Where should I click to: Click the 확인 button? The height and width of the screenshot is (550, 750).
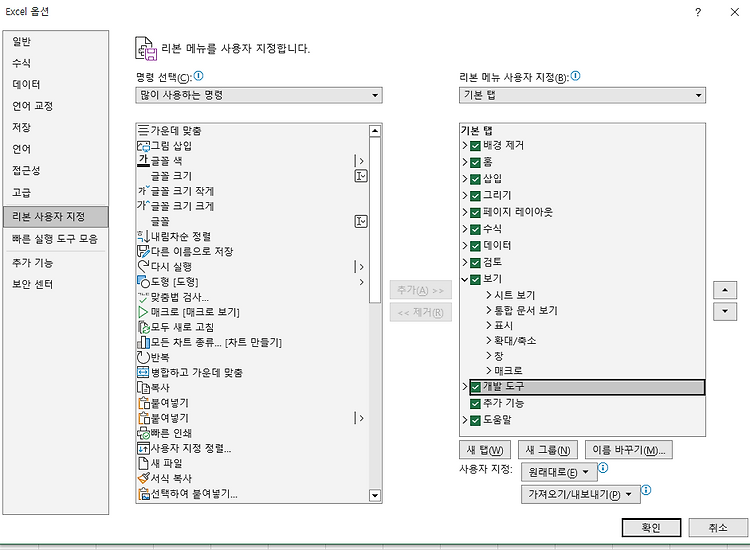[x=651, y=528]
